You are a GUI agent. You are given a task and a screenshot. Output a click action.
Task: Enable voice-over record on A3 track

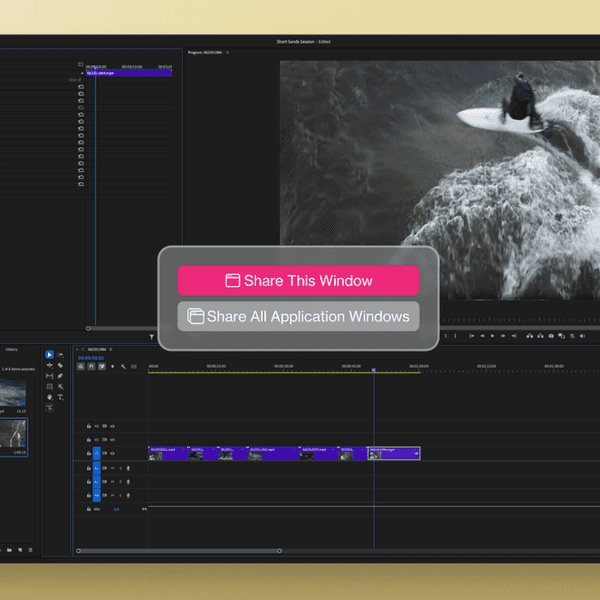[x=128, y=496]
